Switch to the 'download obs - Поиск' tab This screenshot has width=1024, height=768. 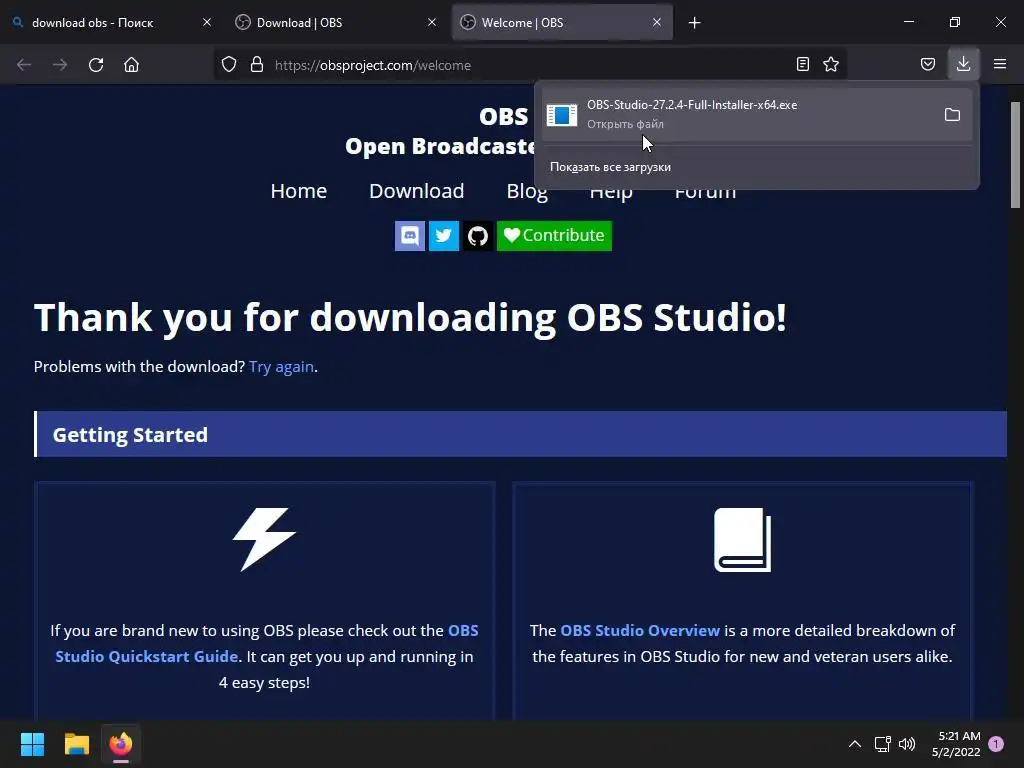(112, 22)
